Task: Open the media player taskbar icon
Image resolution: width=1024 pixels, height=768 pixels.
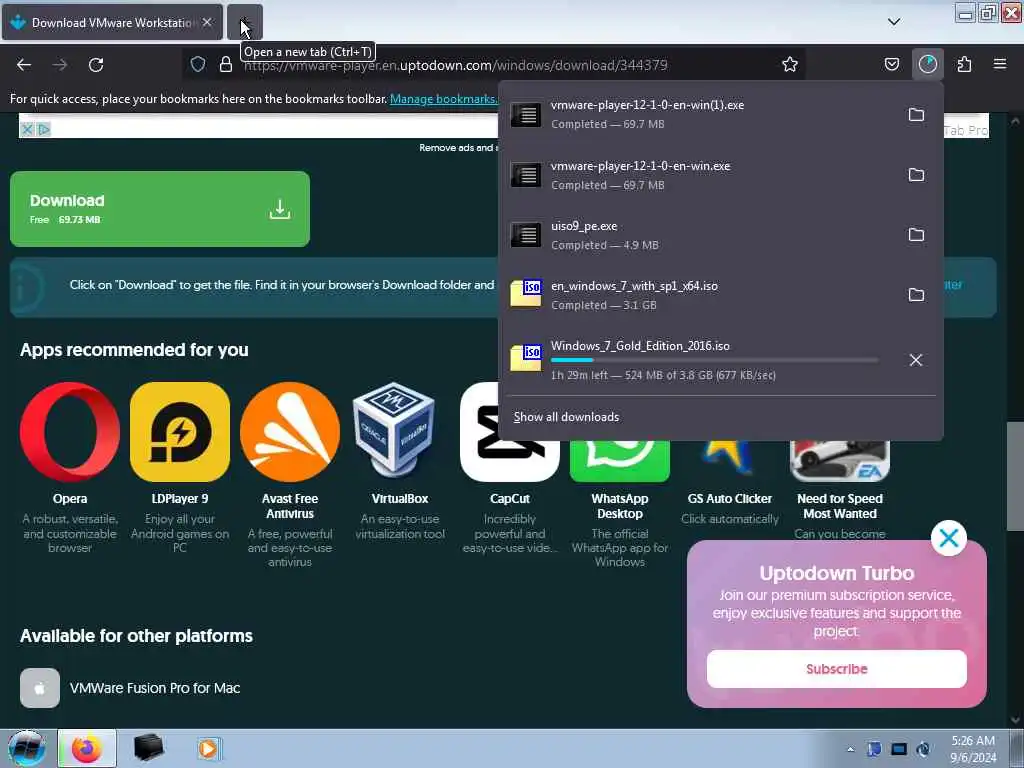Action: click(208, 748)
